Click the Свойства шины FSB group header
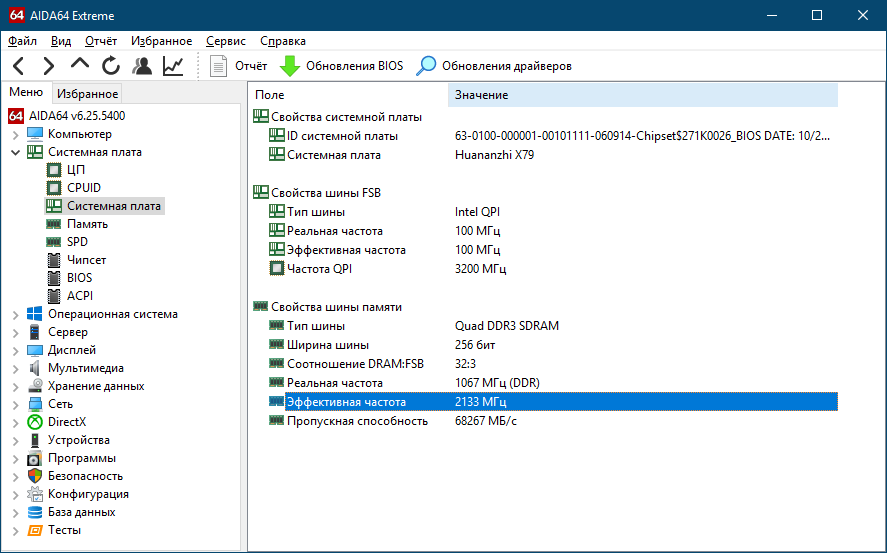The image size is (887, 553). [317, 193]
